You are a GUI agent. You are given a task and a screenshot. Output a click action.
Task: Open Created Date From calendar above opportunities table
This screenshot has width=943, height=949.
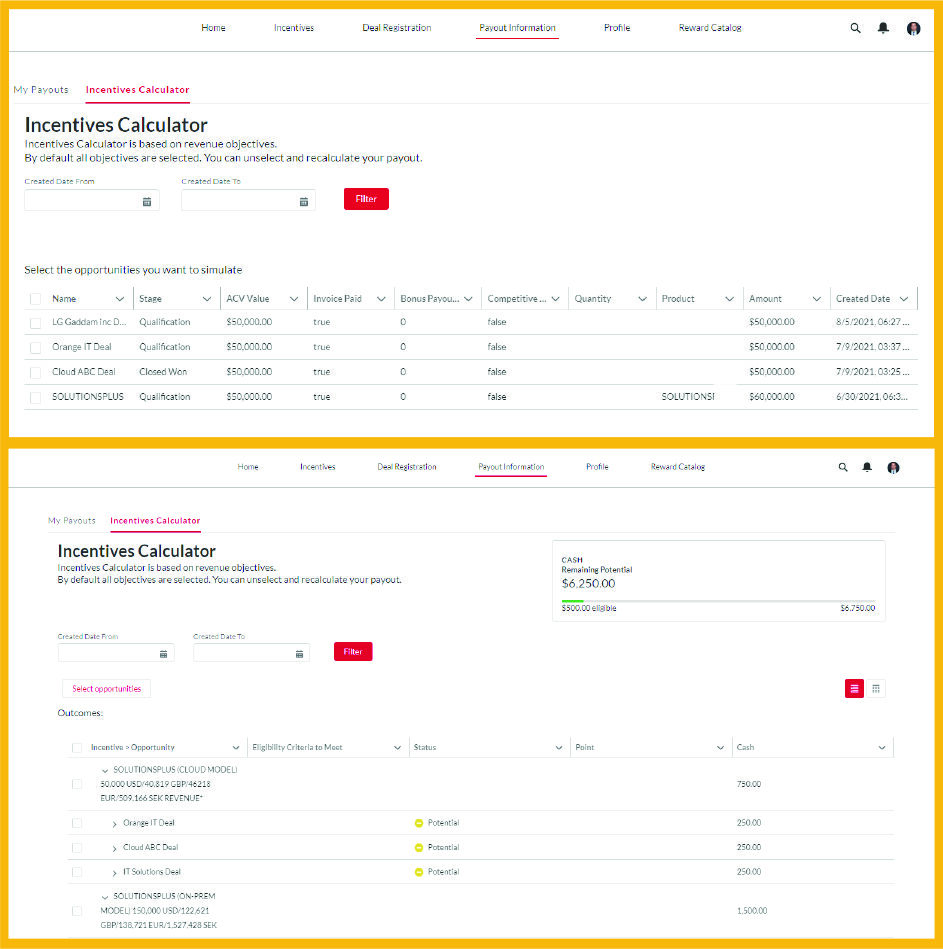147,201
